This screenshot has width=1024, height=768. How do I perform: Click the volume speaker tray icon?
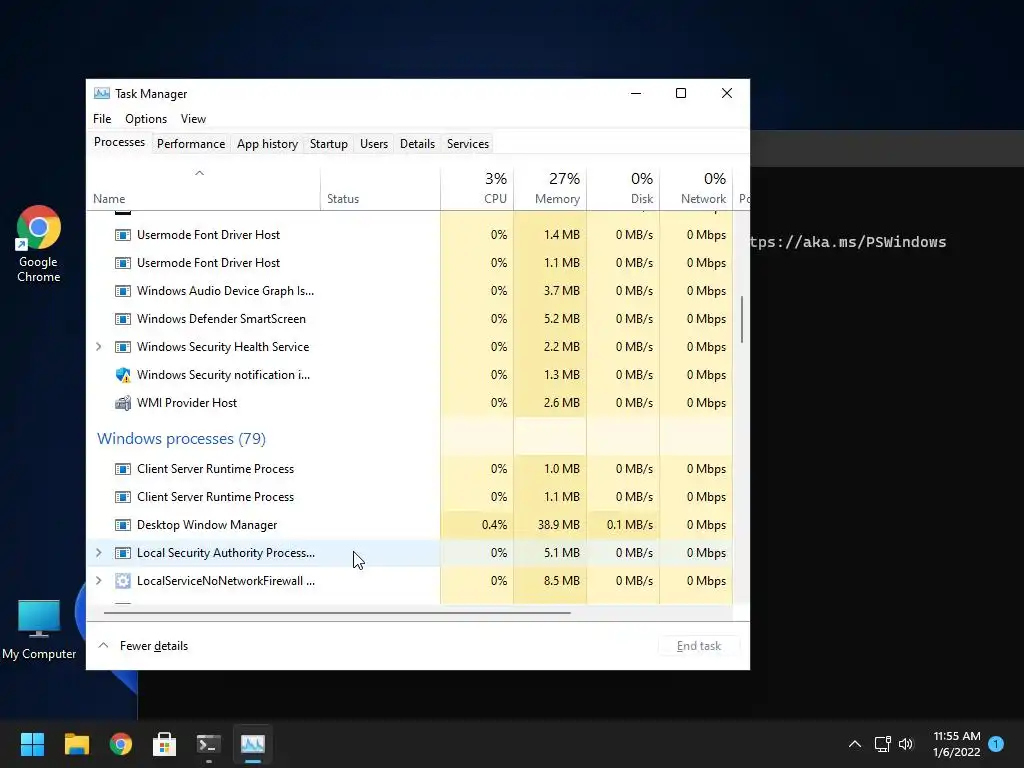coord(906,744)
